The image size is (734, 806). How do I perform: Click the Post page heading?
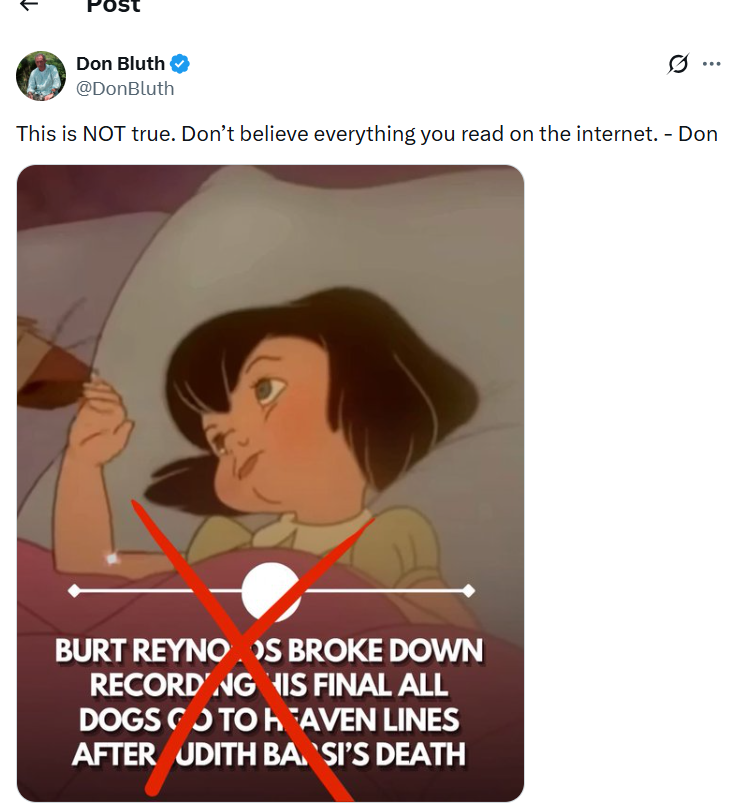(x=113, y=6)
